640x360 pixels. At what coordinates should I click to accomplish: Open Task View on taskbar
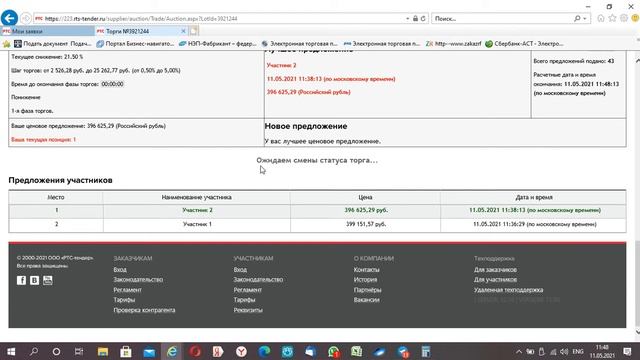pyautogui.click(x=79, y=351)
